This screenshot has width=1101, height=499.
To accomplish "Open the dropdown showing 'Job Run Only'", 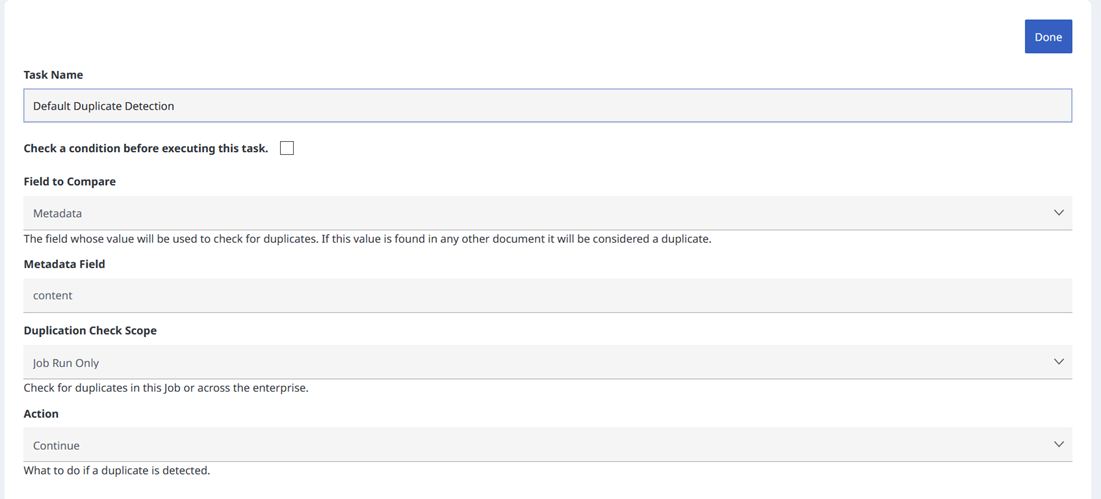I will [540, 362].
